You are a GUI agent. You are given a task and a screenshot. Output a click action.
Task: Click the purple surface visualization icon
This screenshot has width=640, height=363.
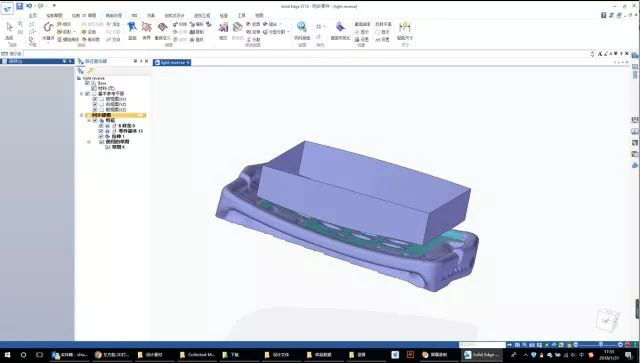[x=340, y=27]
